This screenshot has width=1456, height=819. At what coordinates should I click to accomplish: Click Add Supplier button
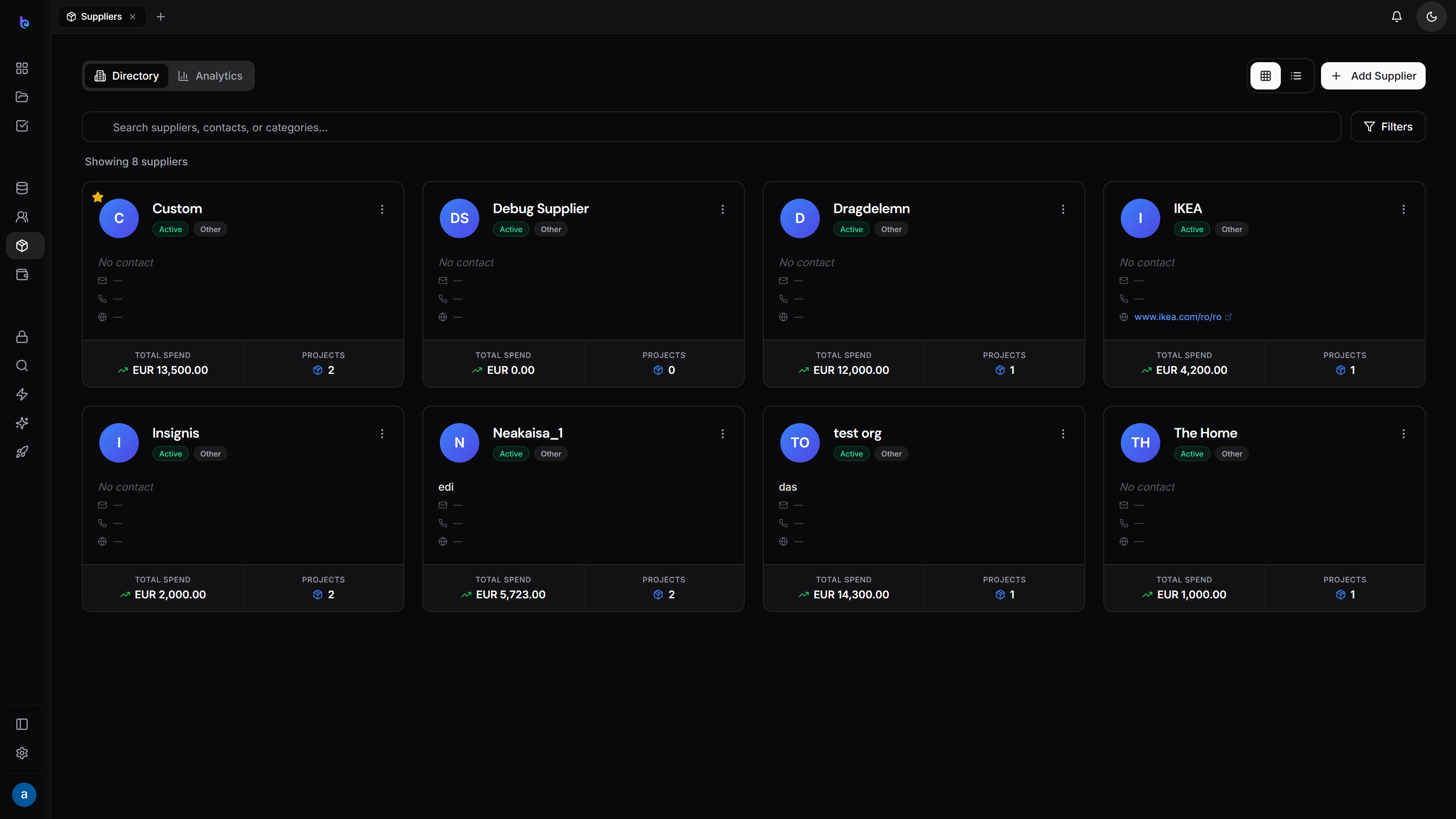[1373, 76]
